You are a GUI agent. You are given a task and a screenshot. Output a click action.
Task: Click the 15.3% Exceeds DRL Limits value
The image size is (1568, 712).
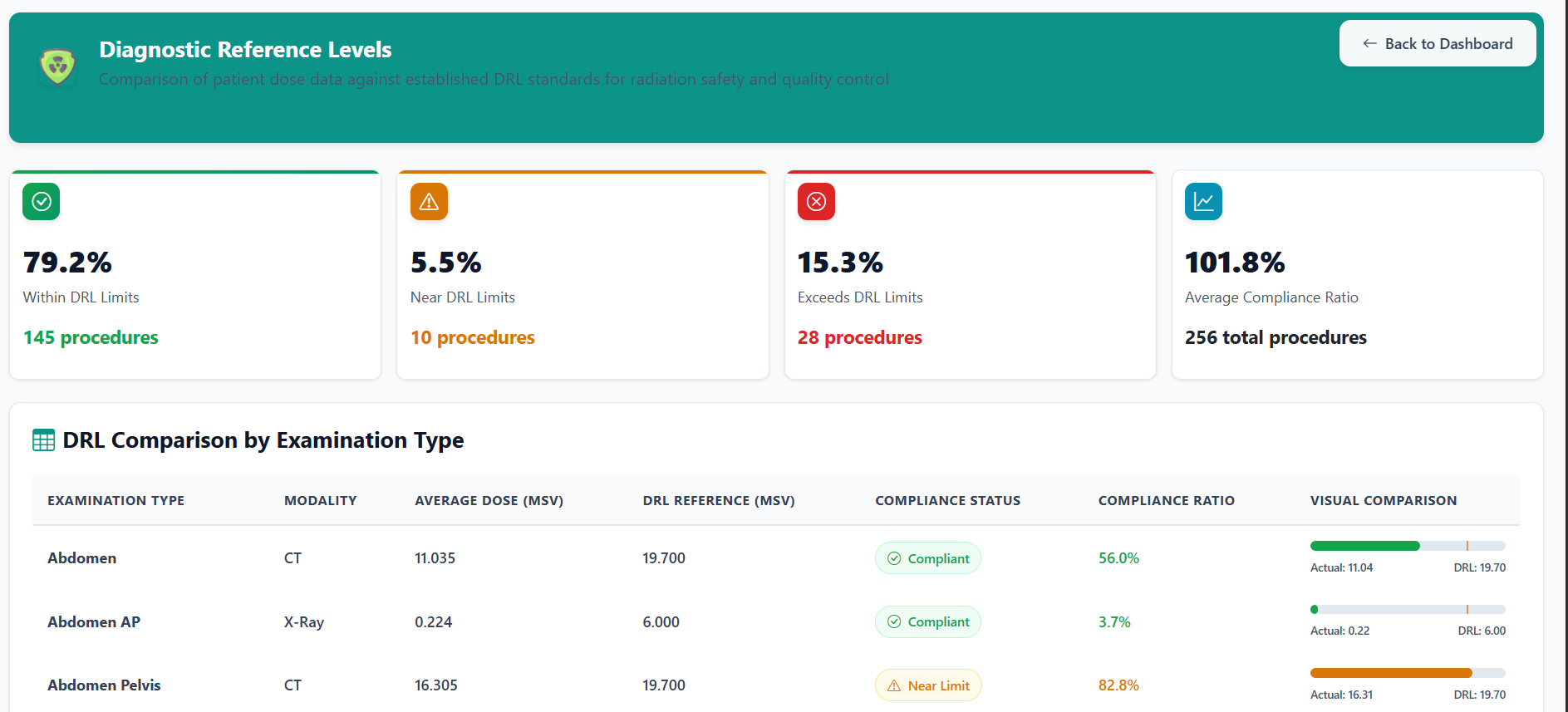click(x=840, y=263)
